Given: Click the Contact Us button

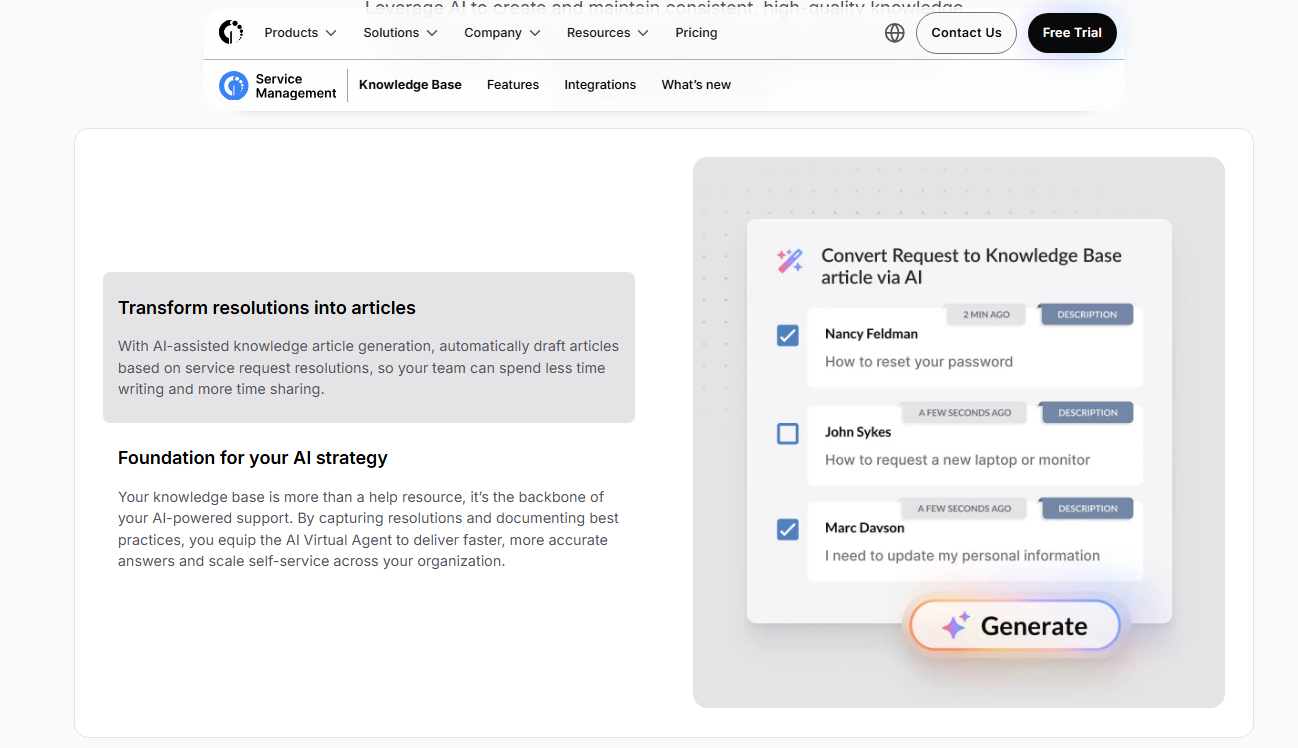Looking at the screenshot, I should point(966,33).
